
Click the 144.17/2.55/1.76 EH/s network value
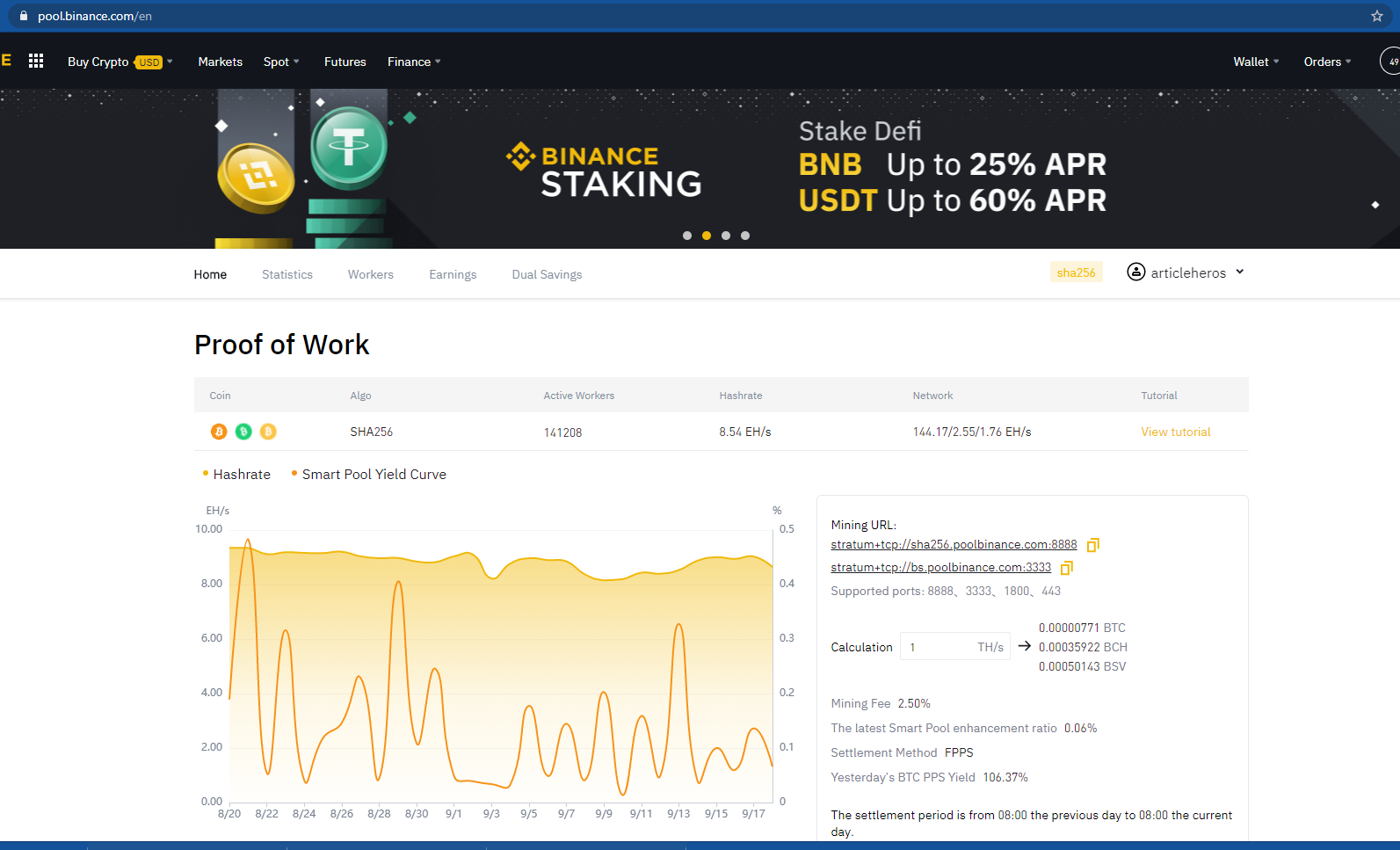(x=972, y=432)
